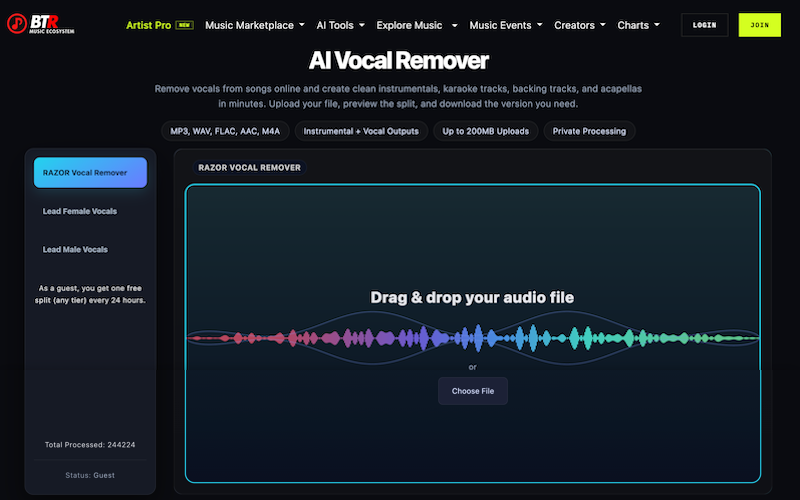Open the Artist Pro link
This screenshot has width=800, height=500.
coord(148,25)
